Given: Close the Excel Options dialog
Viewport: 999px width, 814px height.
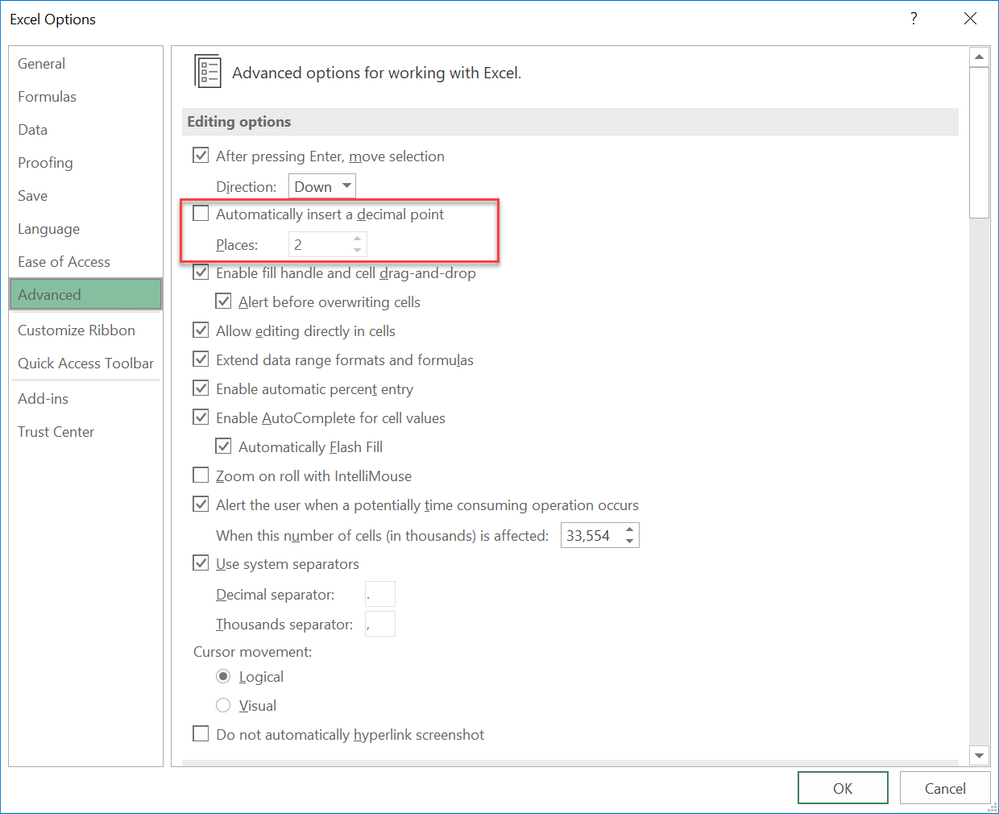Looking at the screenshot, I should 970,18.
